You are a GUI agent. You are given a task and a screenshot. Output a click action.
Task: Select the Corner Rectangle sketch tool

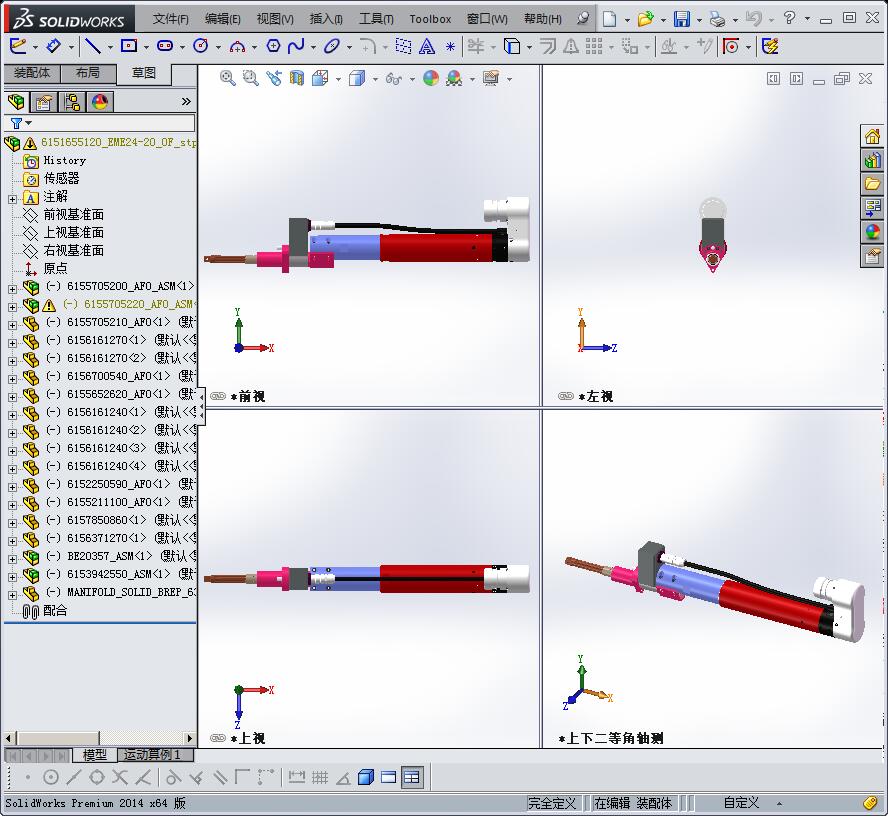click(129, 46)
